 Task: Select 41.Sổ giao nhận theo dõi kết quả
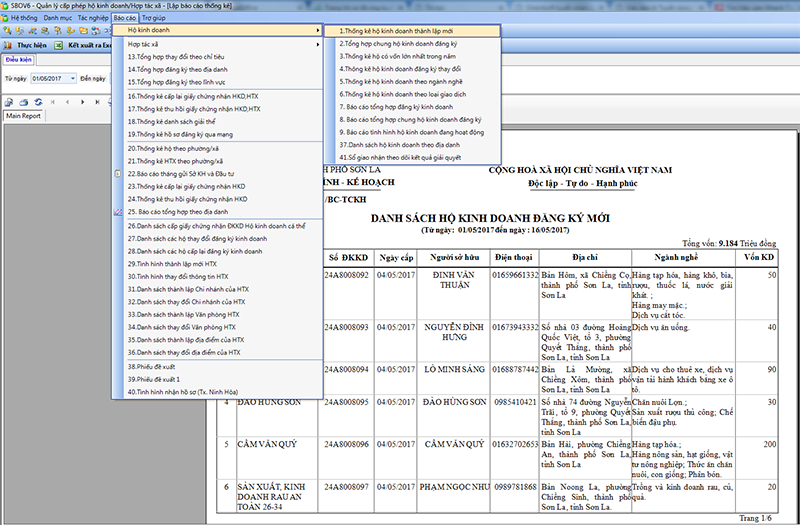coord(412,158)
